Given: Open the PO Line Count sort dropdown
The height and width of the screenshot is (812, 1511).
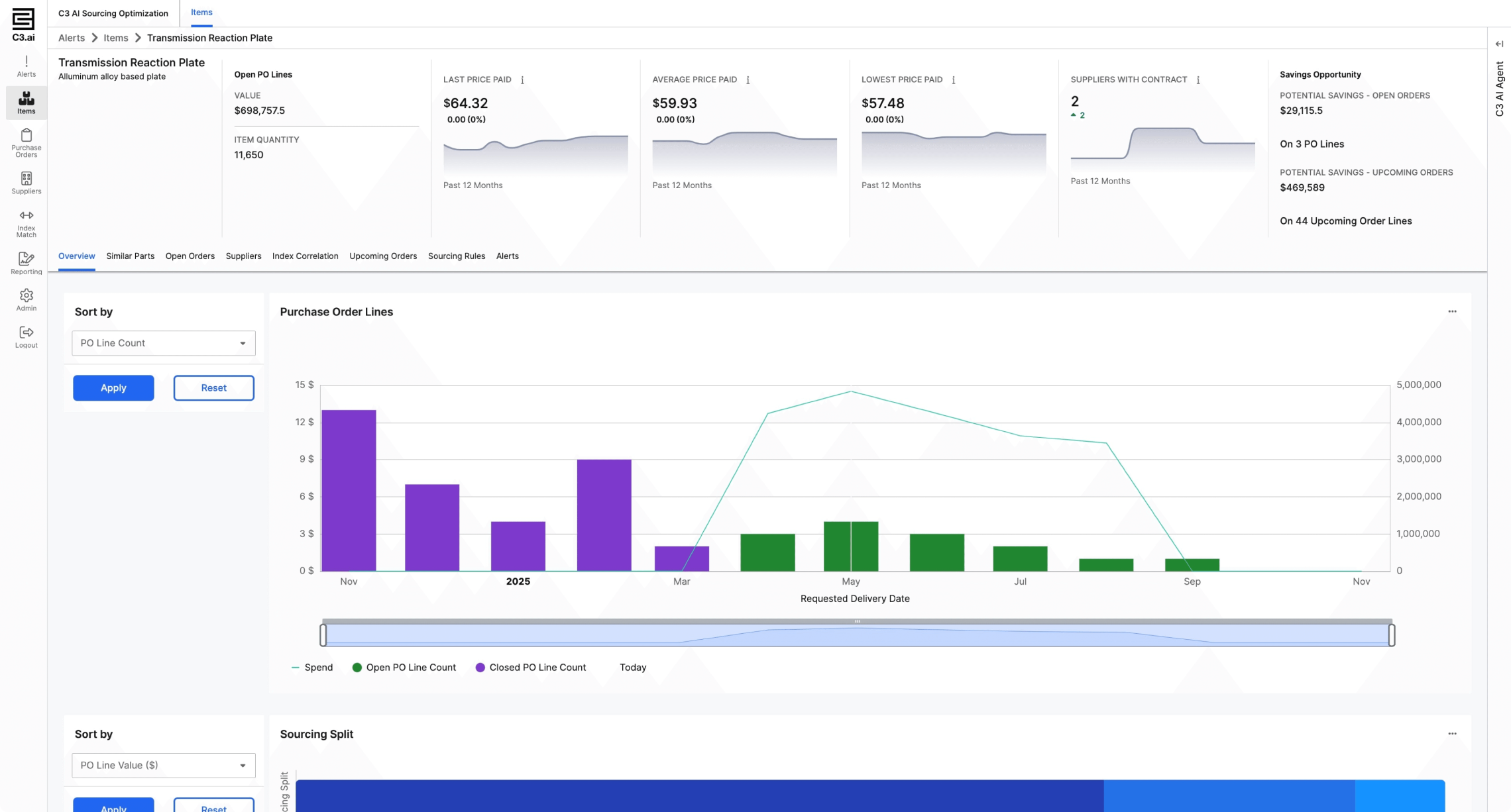Looking at the screenshot, I should 164,343.
